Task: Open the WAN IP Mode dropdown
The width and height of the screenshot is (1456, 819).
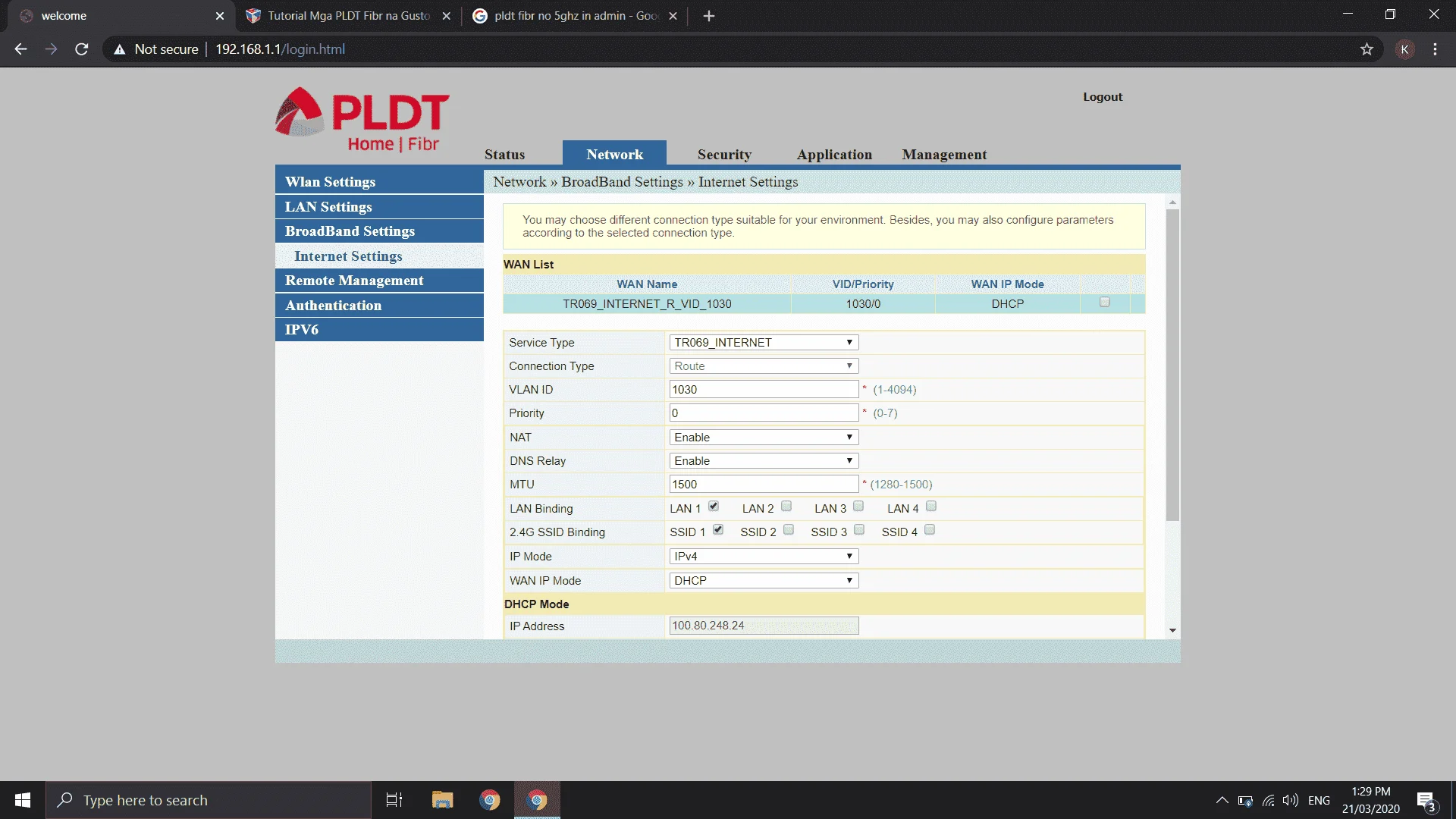Action: (x=764, y=581)
